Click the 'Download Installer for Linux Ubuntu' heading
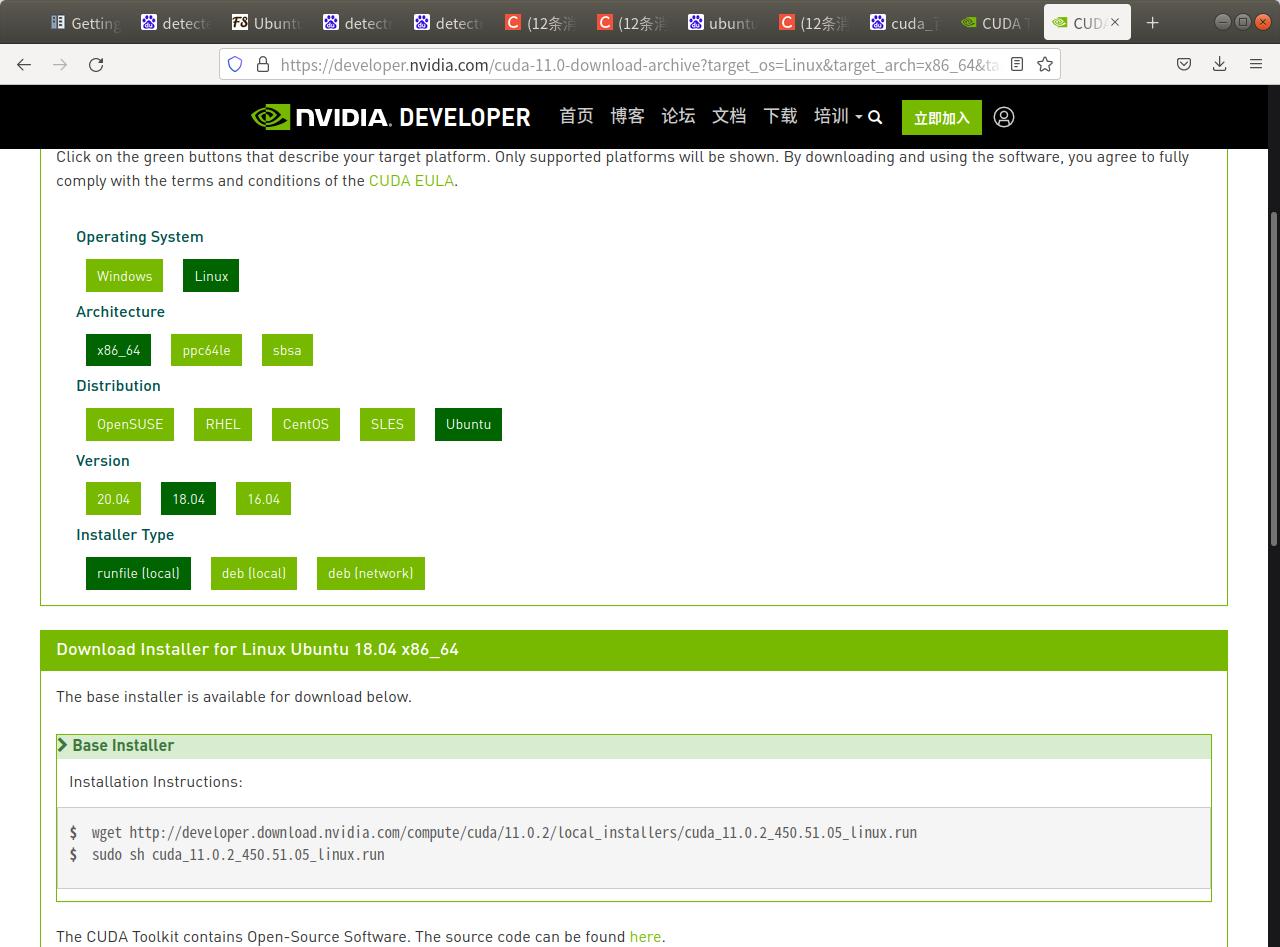The image size is (1280, 947). (257, 650)
